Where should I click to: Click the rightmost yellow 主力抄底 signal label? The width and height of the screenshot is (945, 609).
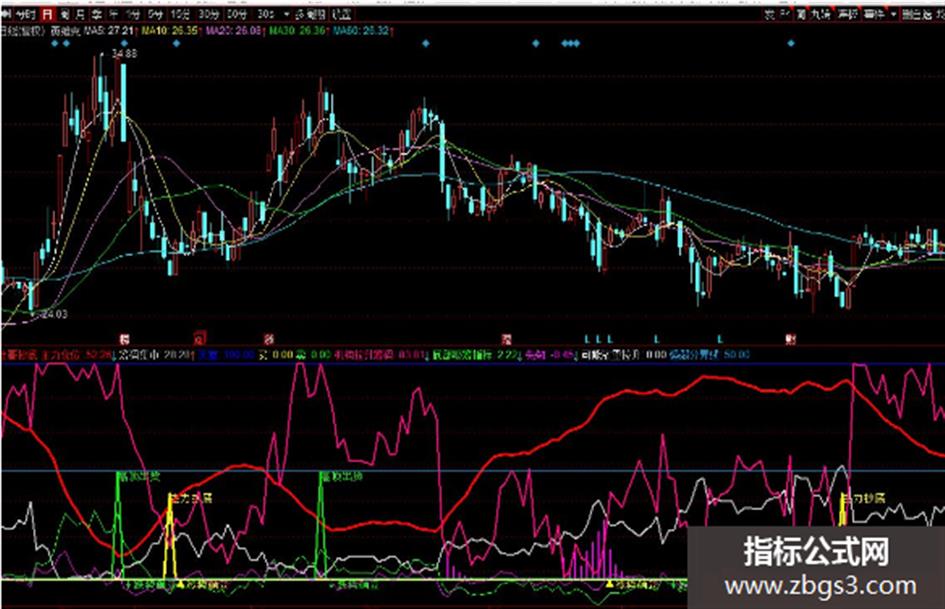[x=864, y=498]
